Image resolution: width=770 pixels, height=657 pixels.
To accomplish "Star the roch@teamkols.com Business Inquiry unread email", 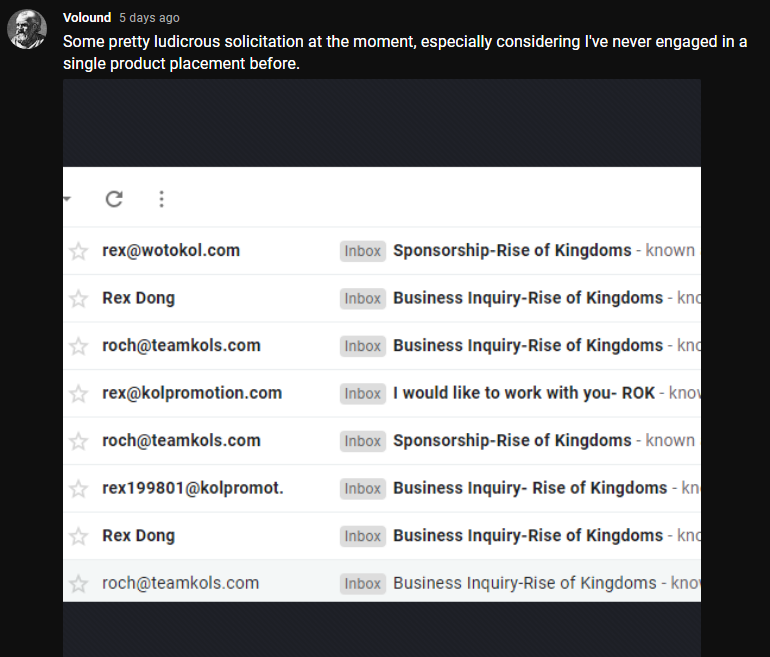I will [x=79, y=346].
